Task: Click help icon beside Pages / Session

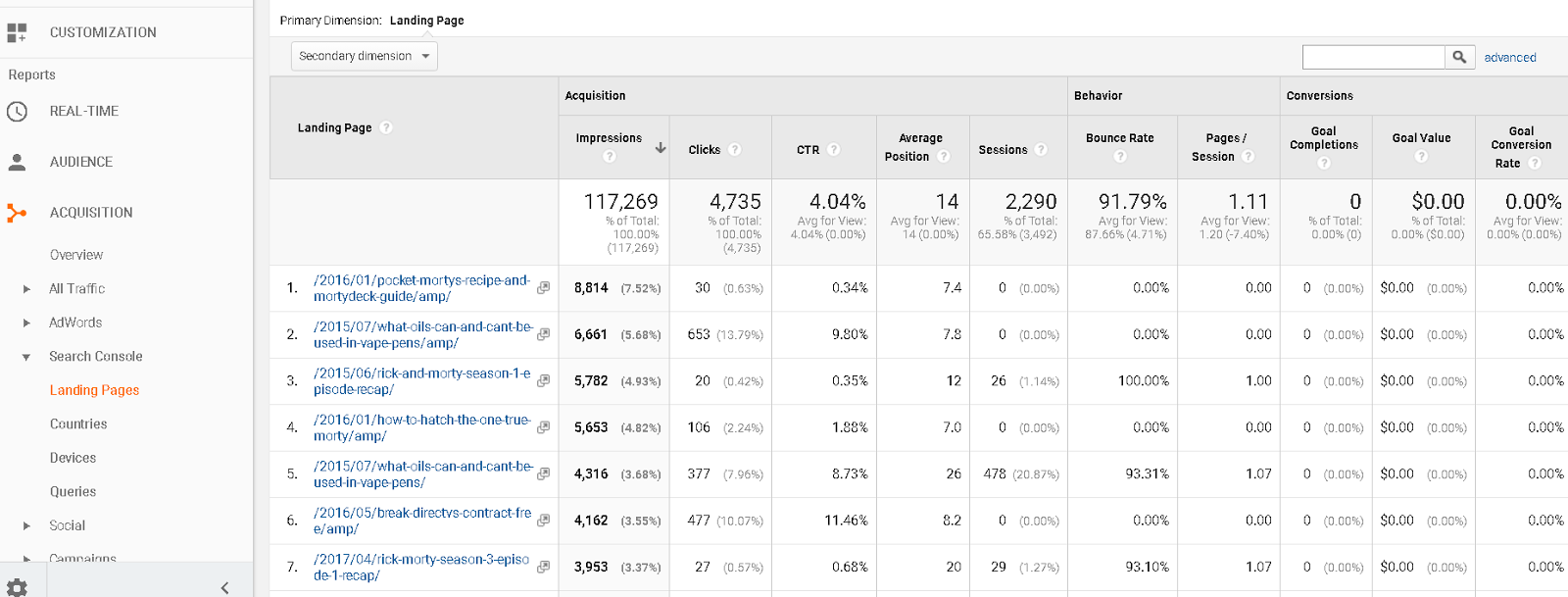Action: pyautogui.click(x=1249, y=156)
